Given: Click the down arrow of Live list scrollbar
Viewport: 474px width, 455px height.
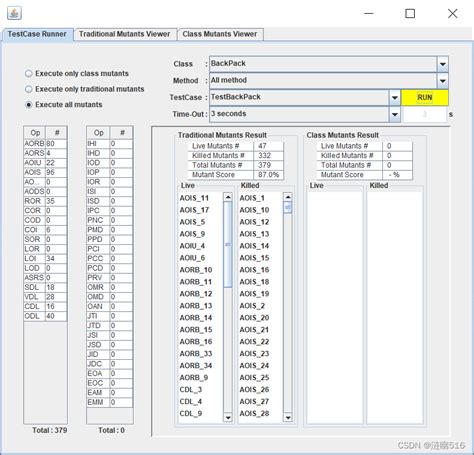Looking at the screenshot, I should (228, 417).
